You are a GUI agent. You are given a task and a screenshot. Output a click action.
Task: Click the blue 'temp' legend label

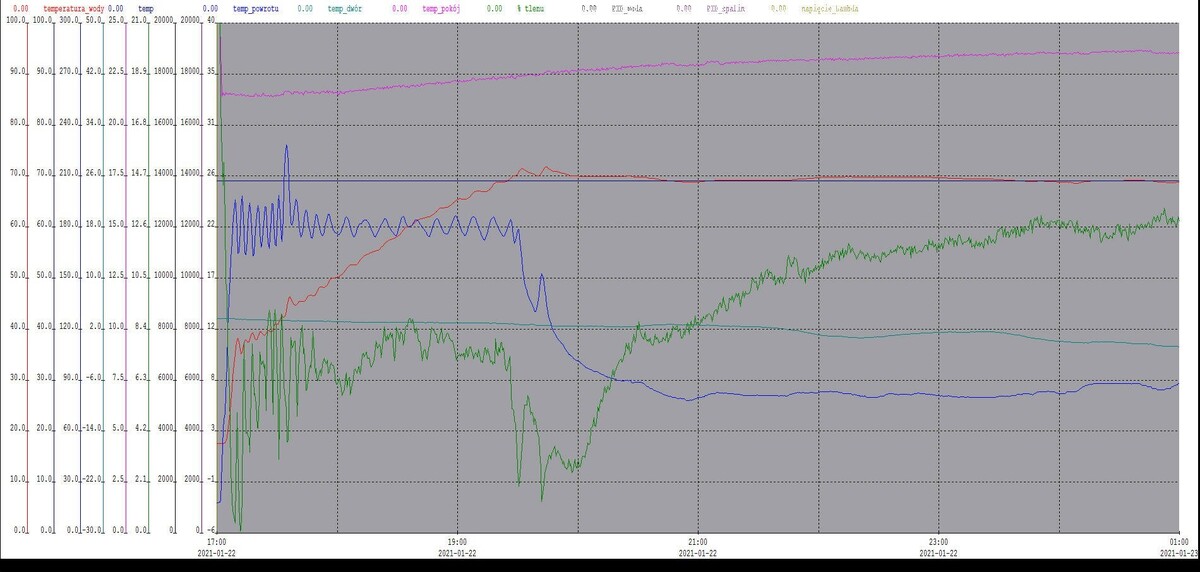tap(146, 8)
